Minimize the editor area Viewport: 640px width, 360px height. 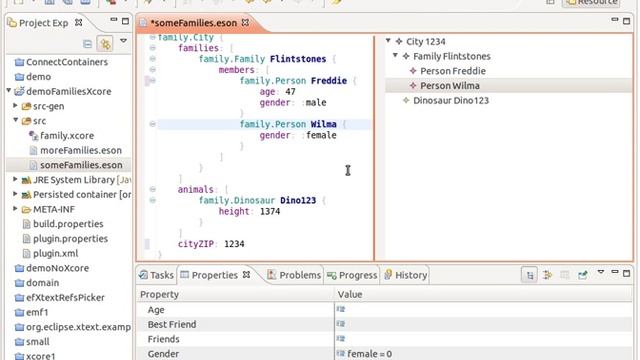(615, 19)
